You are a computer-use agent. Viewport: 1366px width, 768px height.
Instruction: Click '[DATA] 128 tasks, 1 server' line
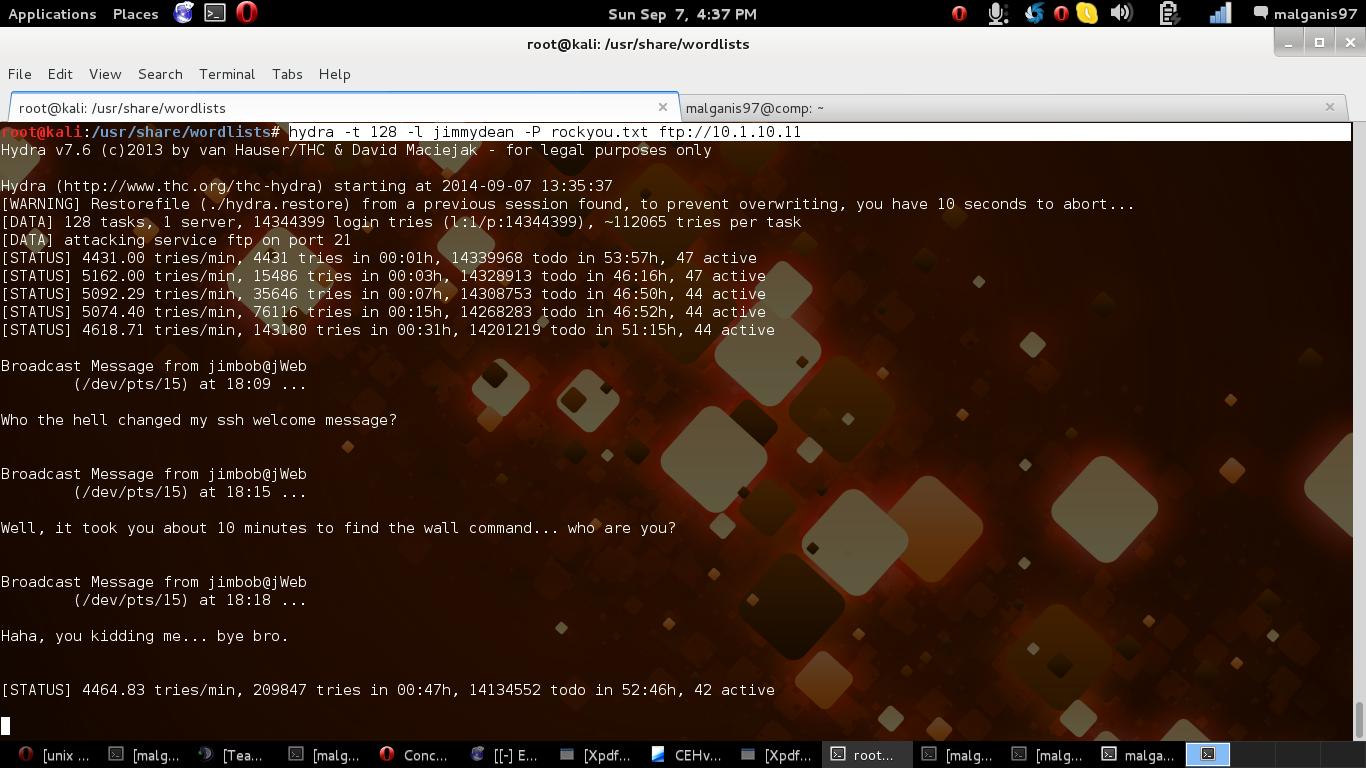coord(401,222)
